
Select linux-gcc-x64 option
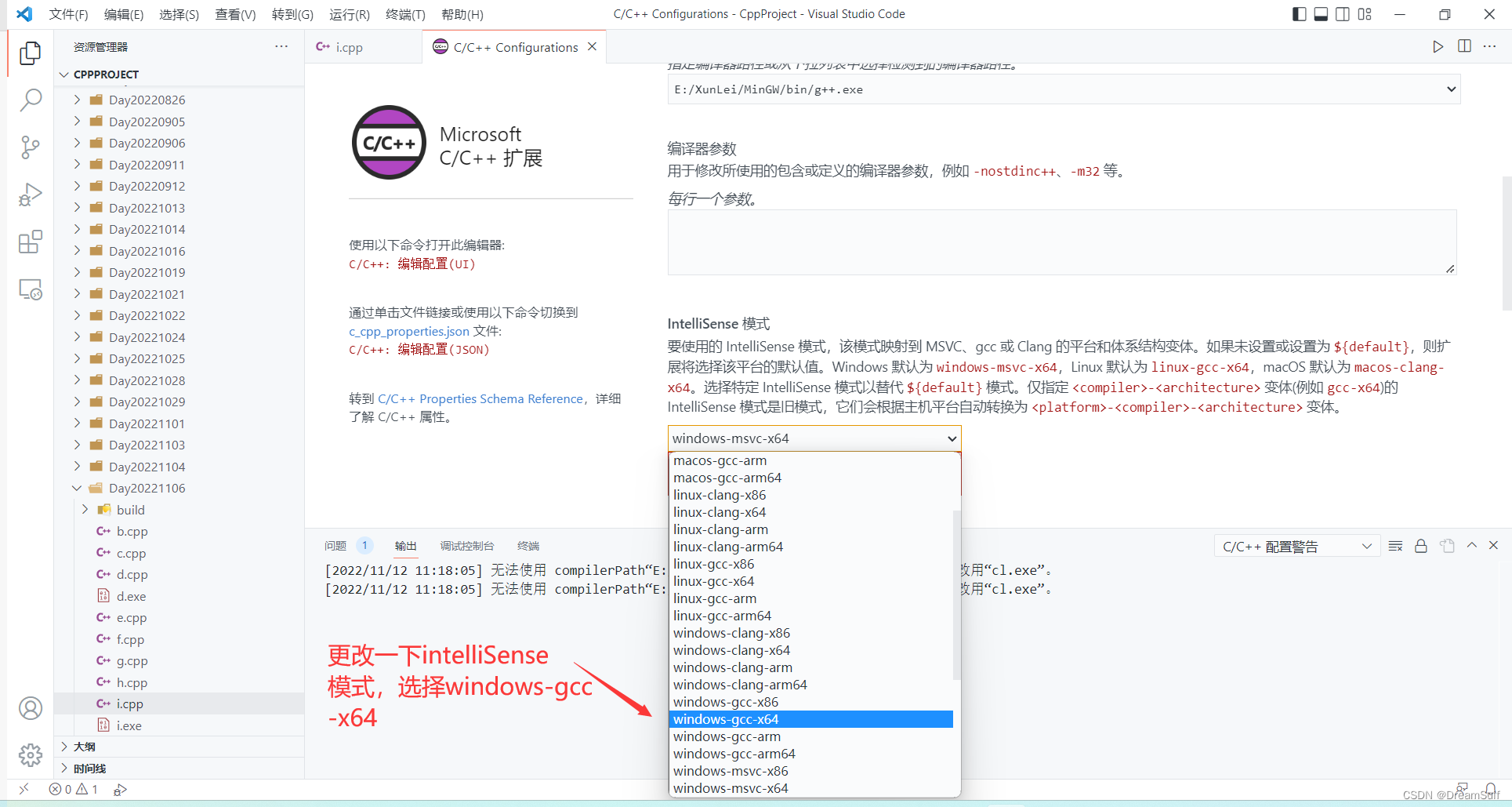[x=811, y=581]
